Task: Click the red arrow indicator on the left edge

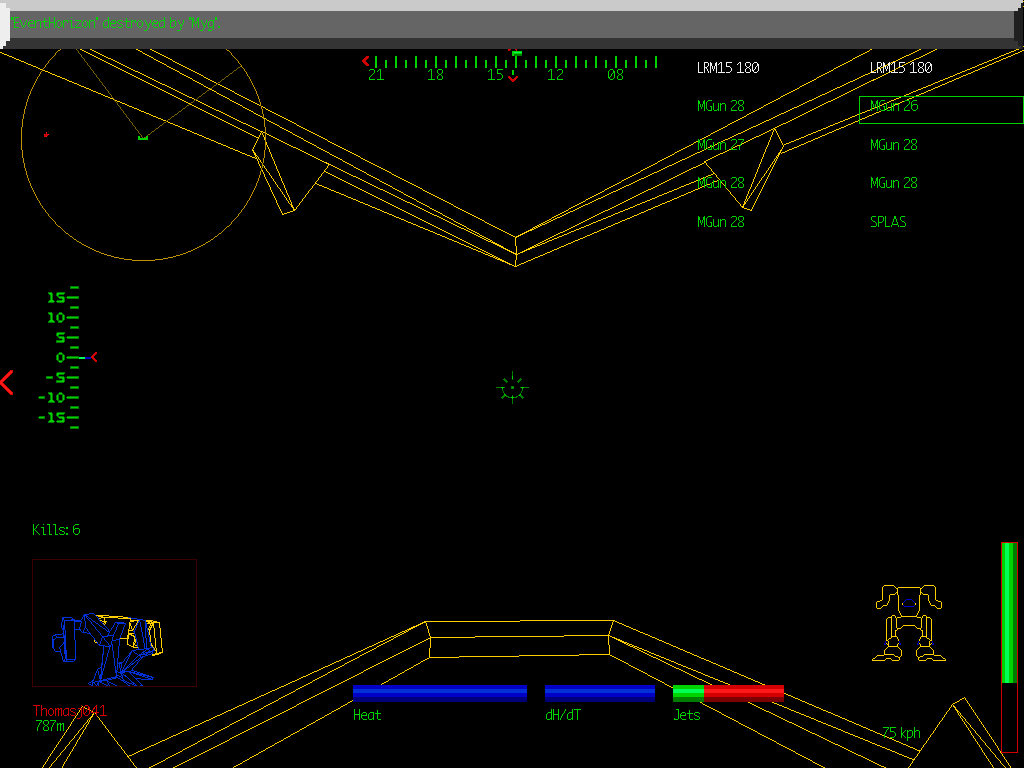Action: tap(8, 382)
